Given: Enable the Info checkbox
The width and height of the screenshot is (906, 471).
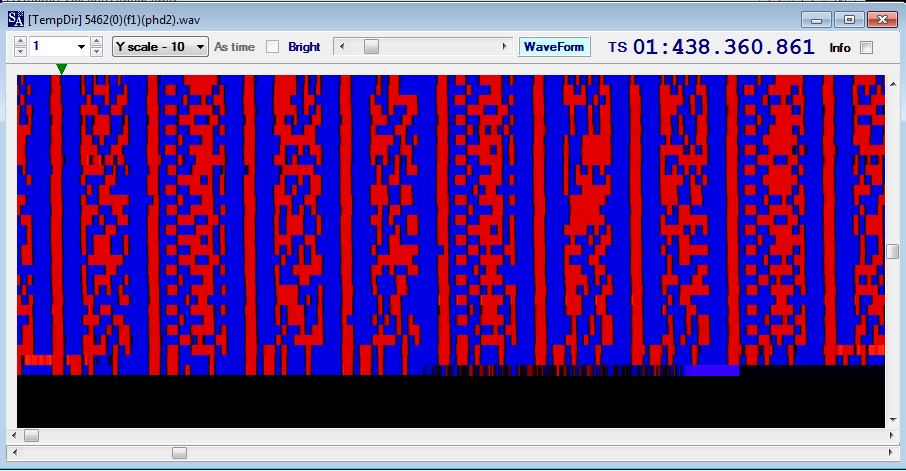Looking at the screenshot, I should point(866,47).
